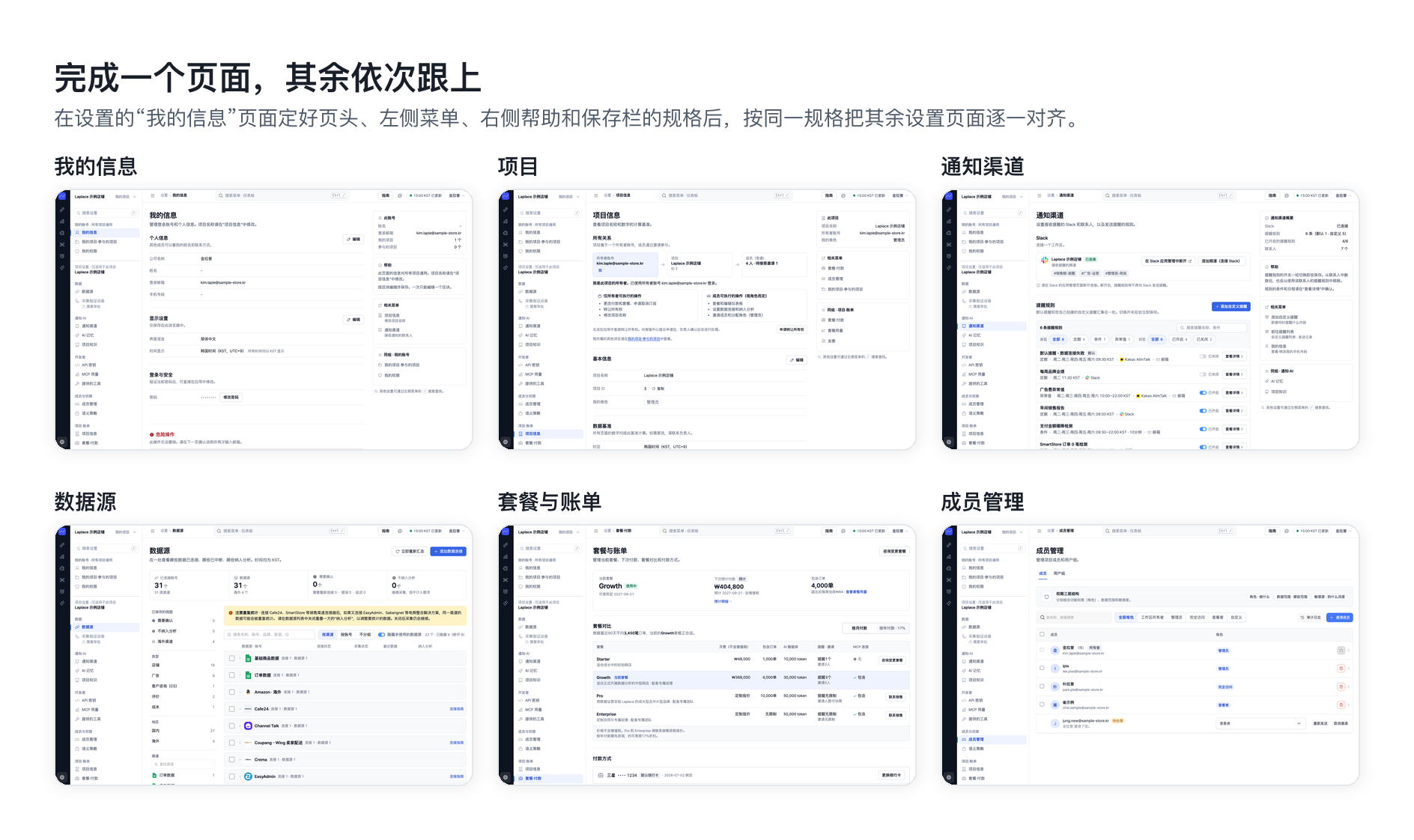Check the Crema row checkbox in 数据源

pyautogui.click(x=232, y=759)
